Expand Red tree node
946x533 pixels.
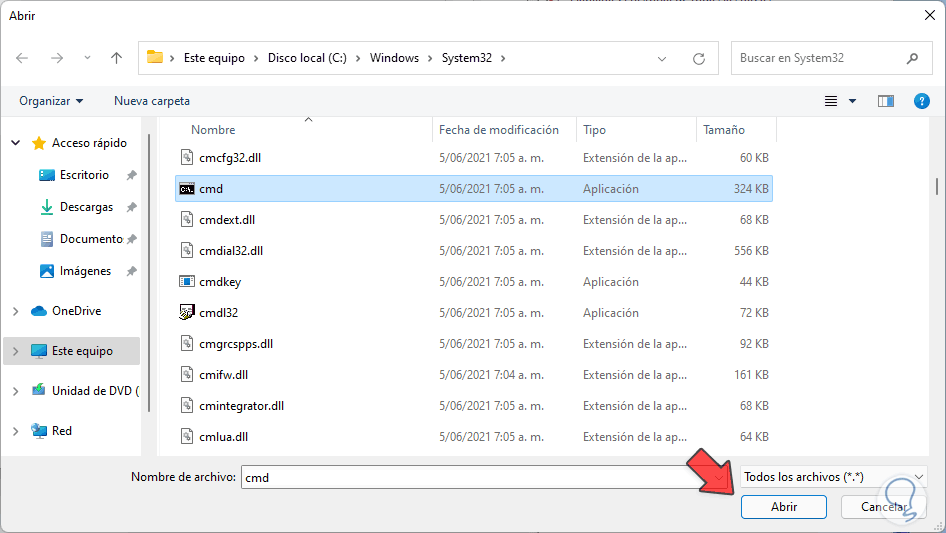click(x=16, y=431)
